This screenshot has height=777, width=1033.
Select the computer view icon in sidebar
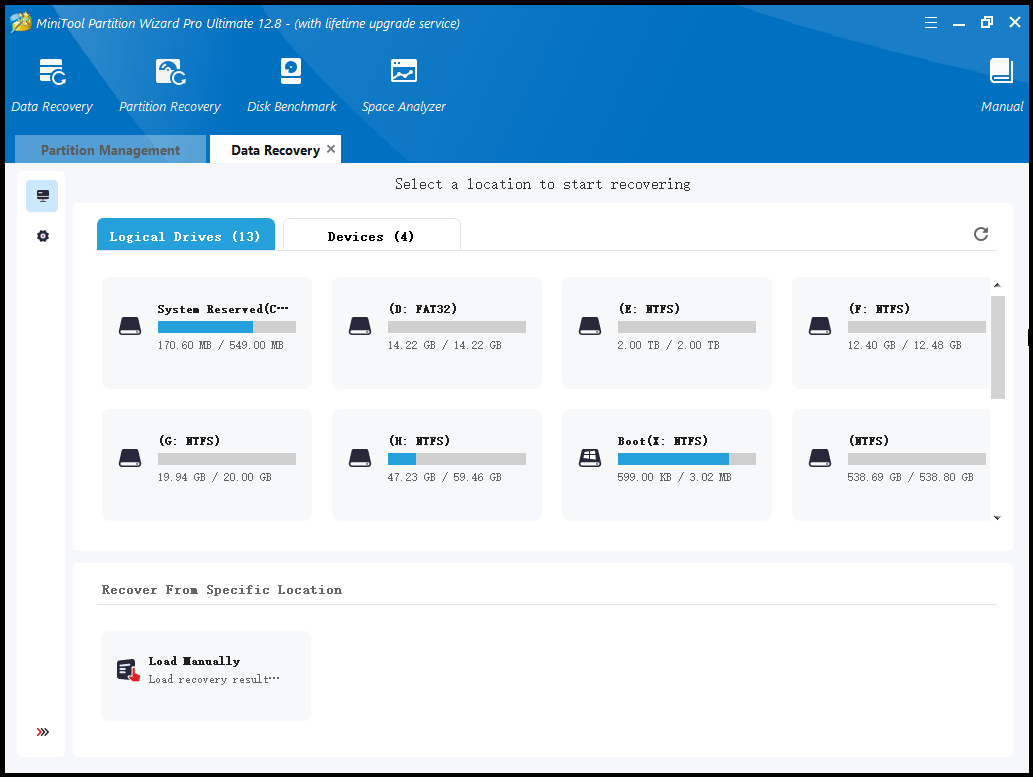click(x=42, y=196)
